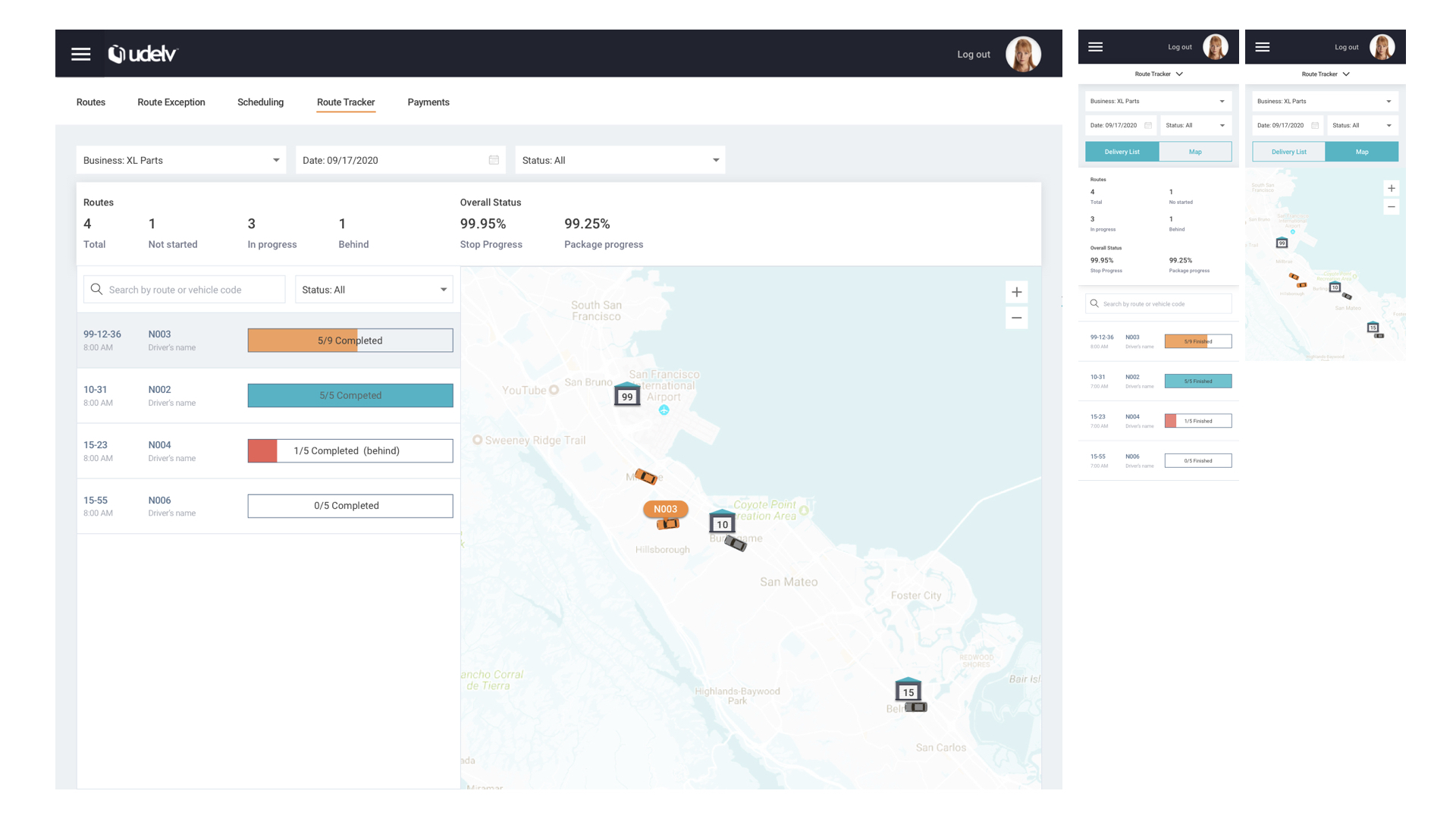Open the Route Exception tab
The image size is (1456, 819).
171,102
